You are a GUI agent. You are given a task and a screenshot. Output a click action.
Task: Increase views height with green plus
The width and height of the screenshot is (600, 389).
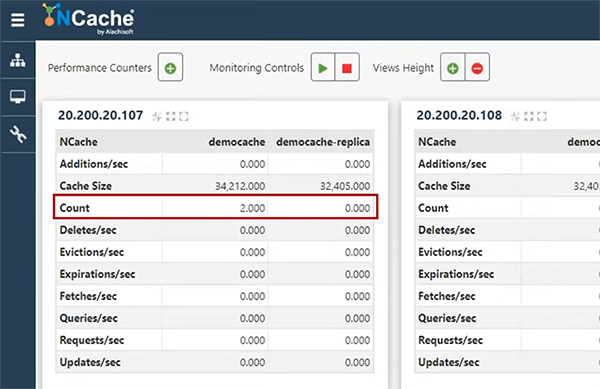coord(453,68)
